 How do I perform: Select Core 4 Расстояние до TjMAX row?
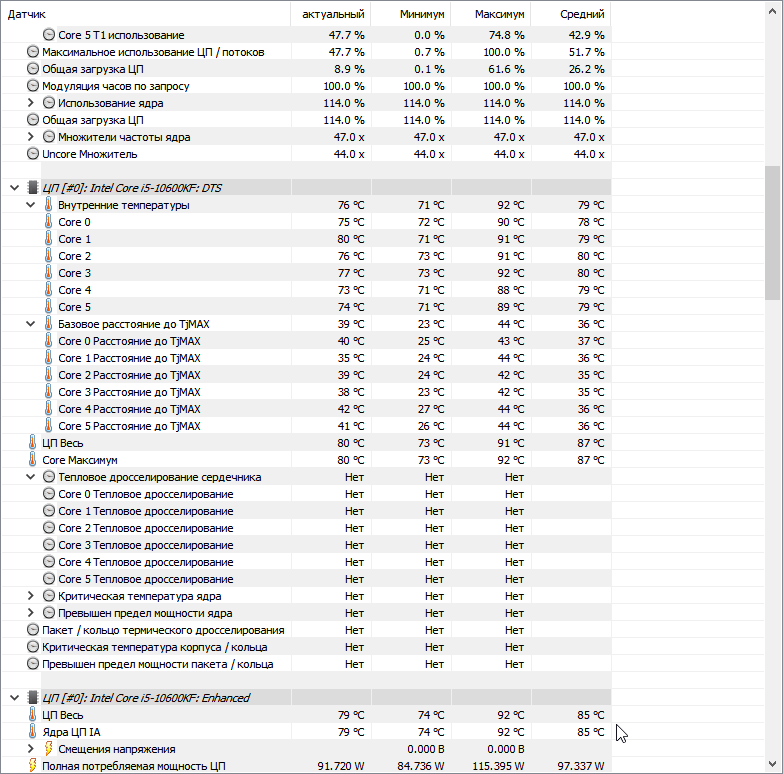tap(306, 409)
